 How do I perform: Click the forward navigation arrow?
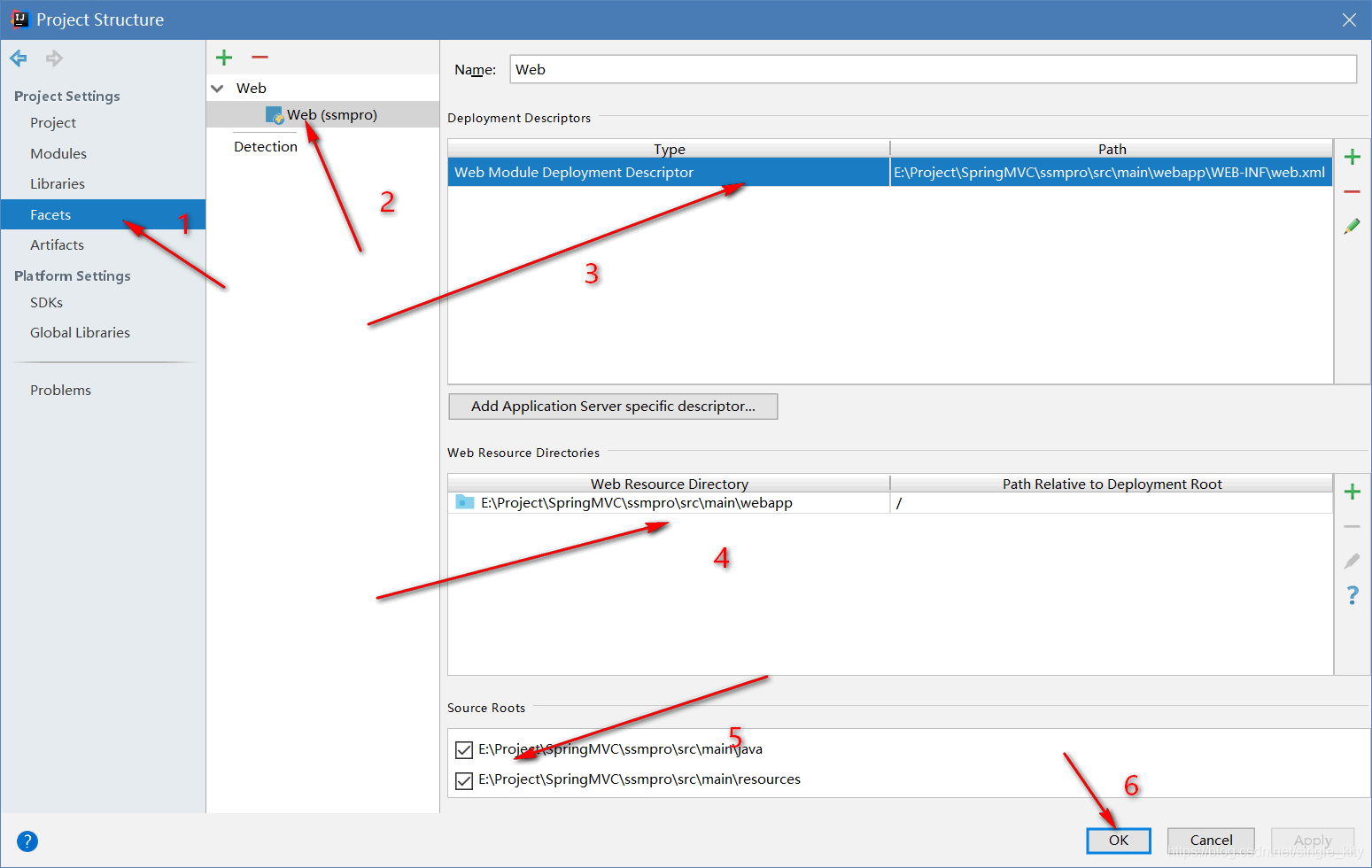[x=54, y=58]
